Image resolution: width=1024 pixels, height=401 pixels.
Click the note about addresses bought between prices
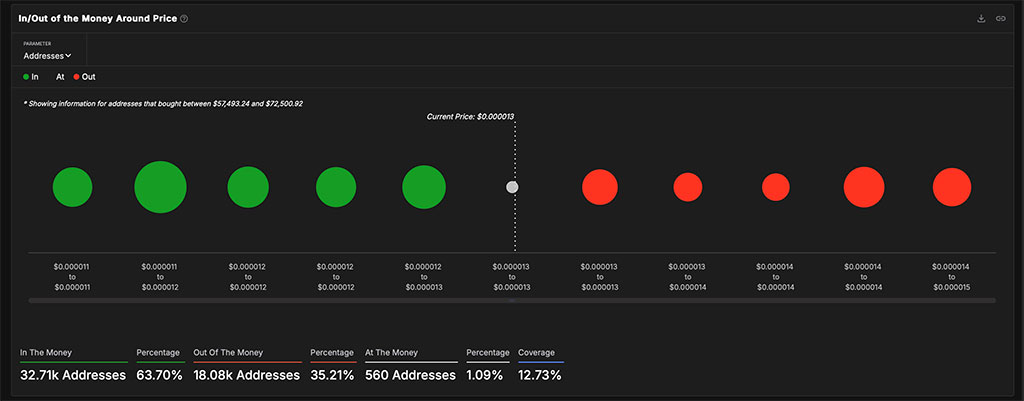point(163,103)
